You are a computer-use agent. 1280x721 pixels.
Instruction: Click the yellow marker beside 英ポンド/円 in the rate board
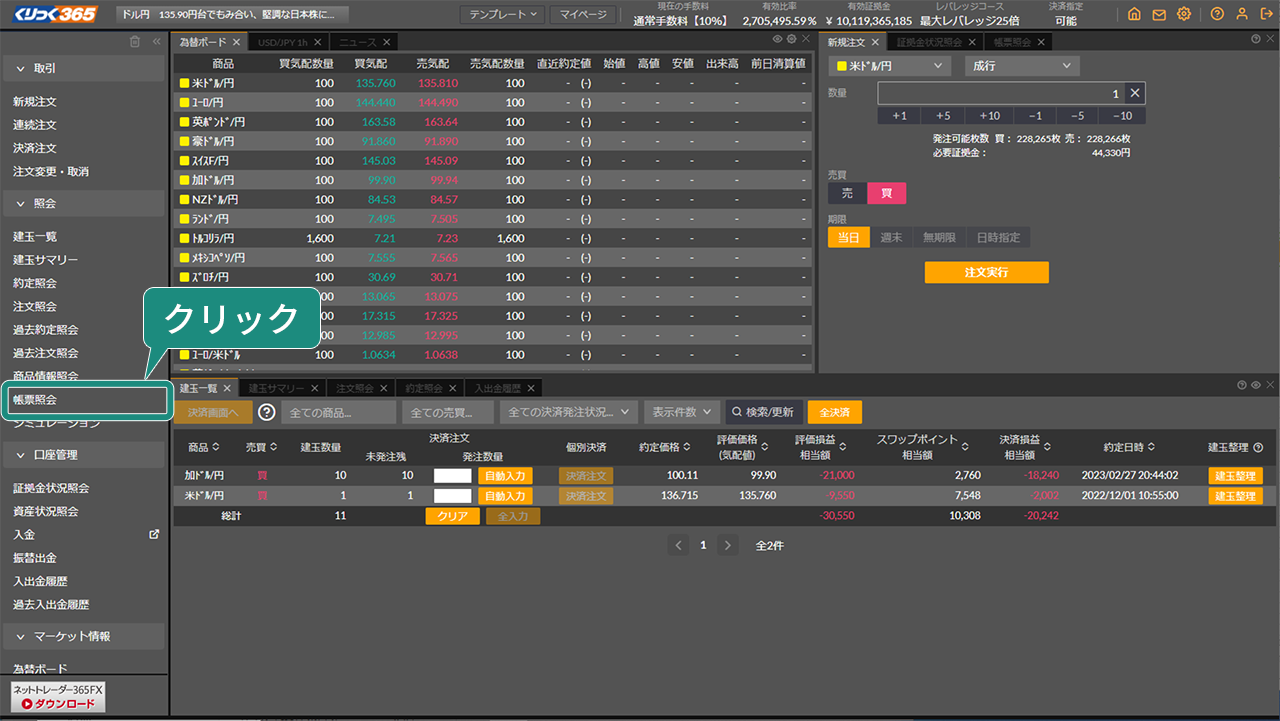184,122
